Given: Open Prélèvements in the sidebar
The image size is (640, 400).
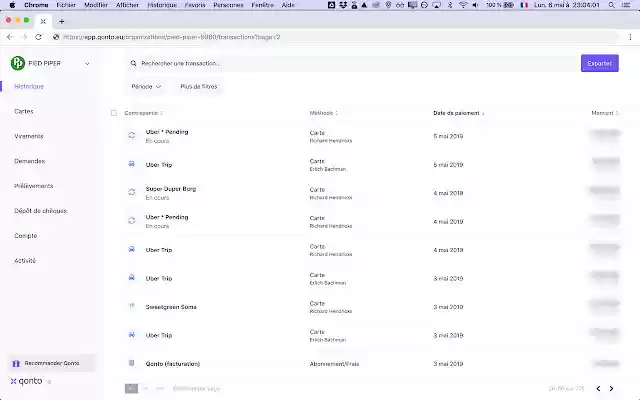Looking at the screenshot, I should point(33,186).
